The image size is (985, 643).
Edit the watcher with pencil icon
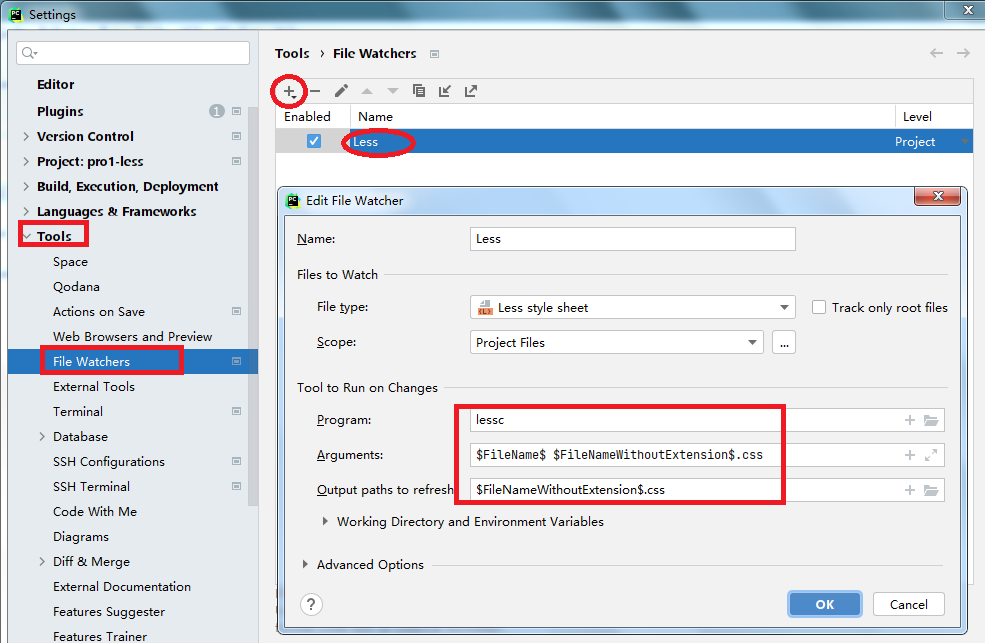pyautogui.click(x=341, y=91)
